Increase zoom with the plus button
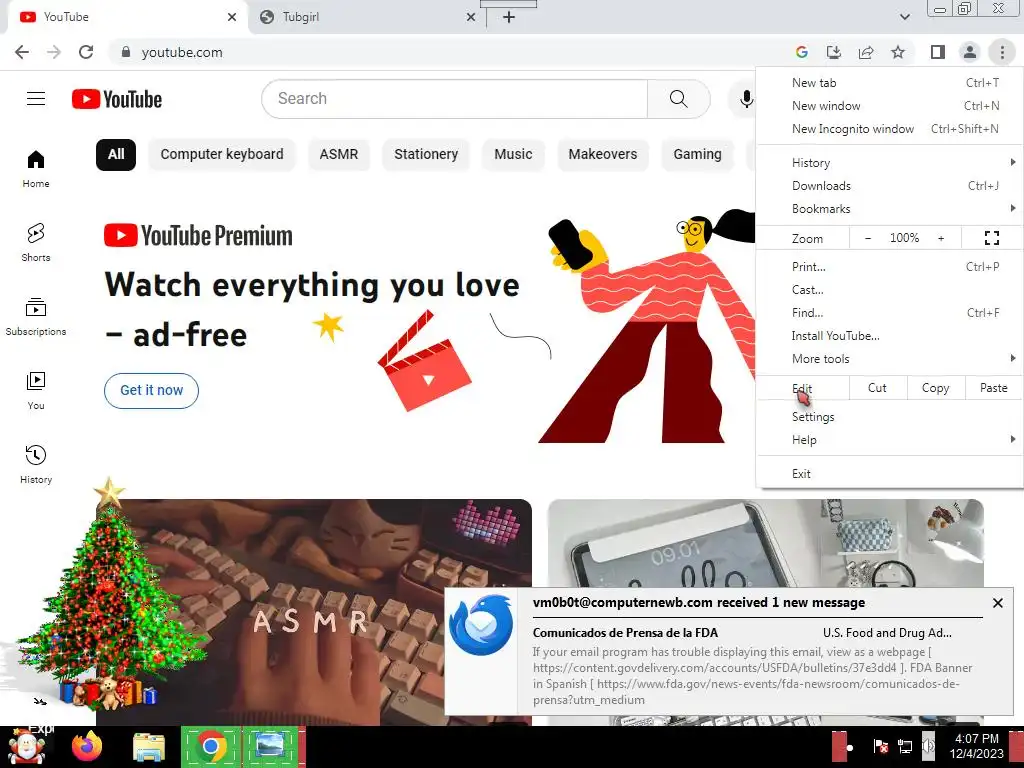The image size is (1024, 768). click(x=940, y=238)
